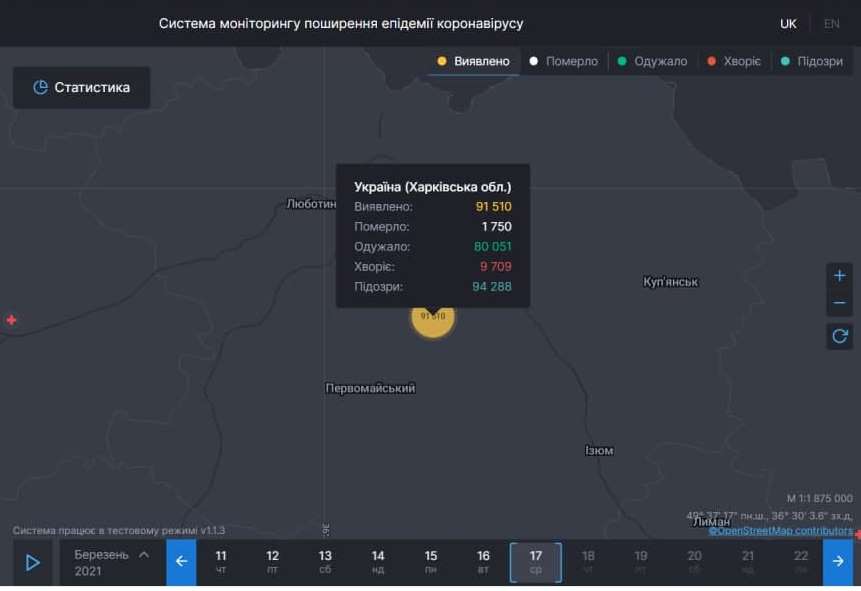Click the refresh map icon
The height and width of the screenshot is (591, 861).
coord(839,336)
